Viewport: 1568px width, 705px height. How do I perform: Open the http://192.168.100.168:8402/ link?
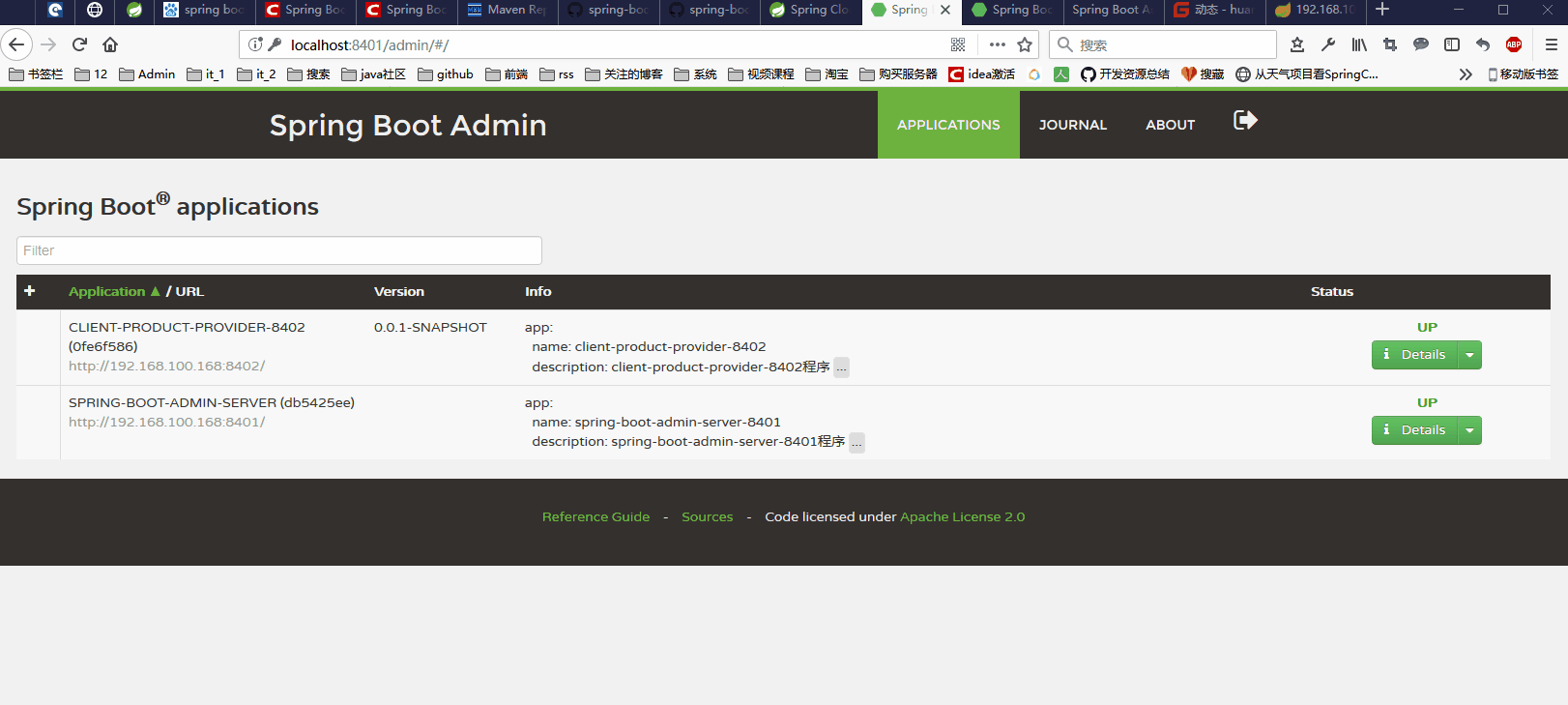click(x=166, y=367)
